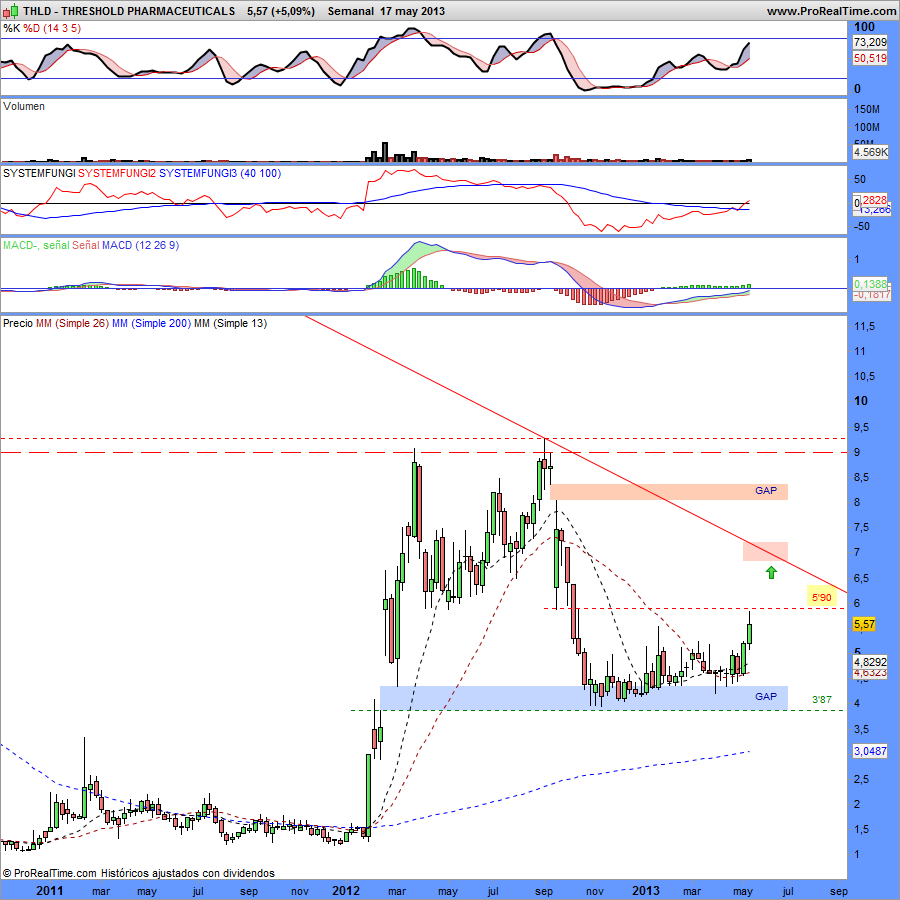
Task: Click the green up arrow on the chart
Action: click(771, 572)
